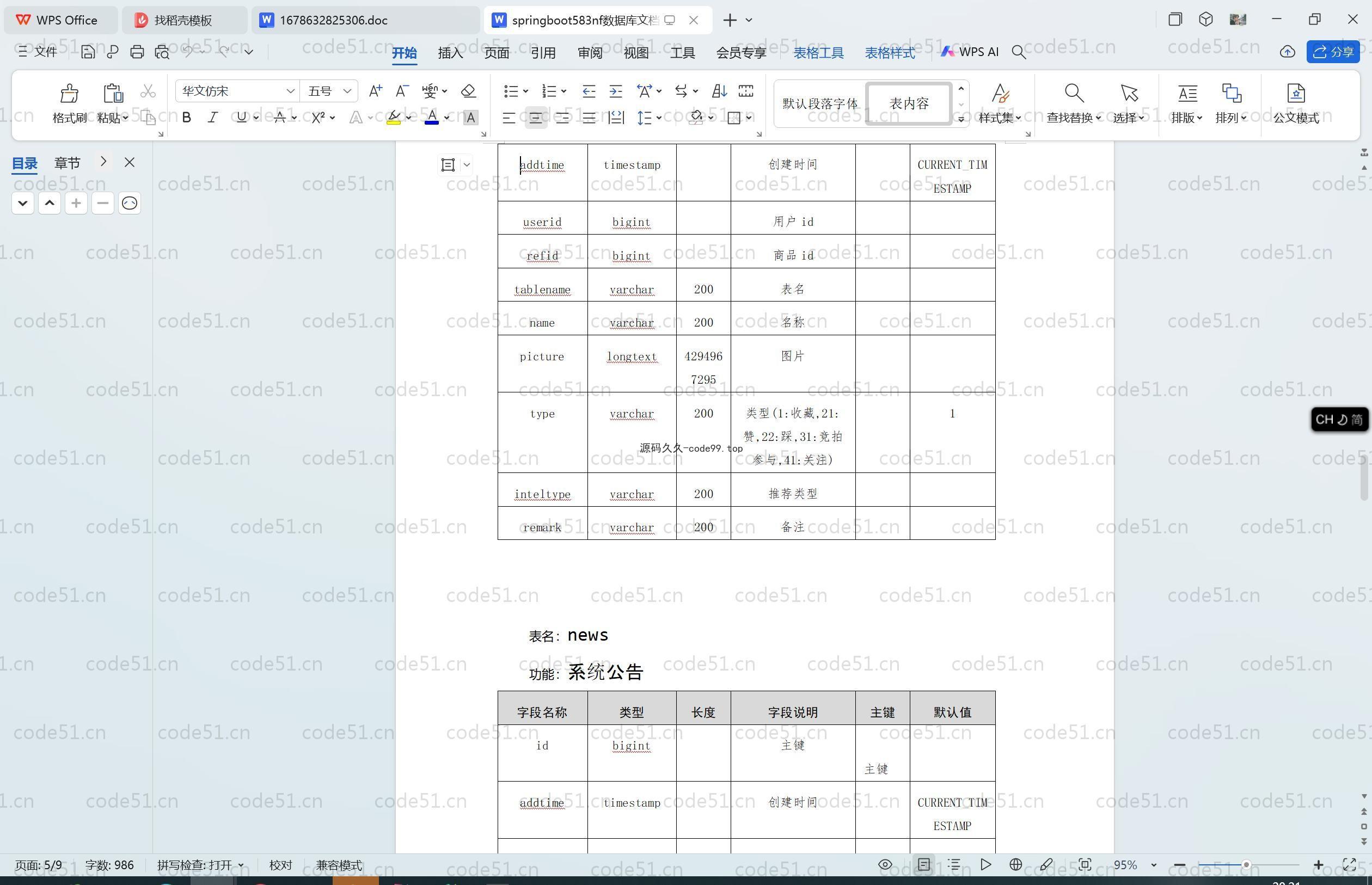Click the 分享 (Share) button
This screenshot has height=885, width=1372.
click(x=1332, y=52)
